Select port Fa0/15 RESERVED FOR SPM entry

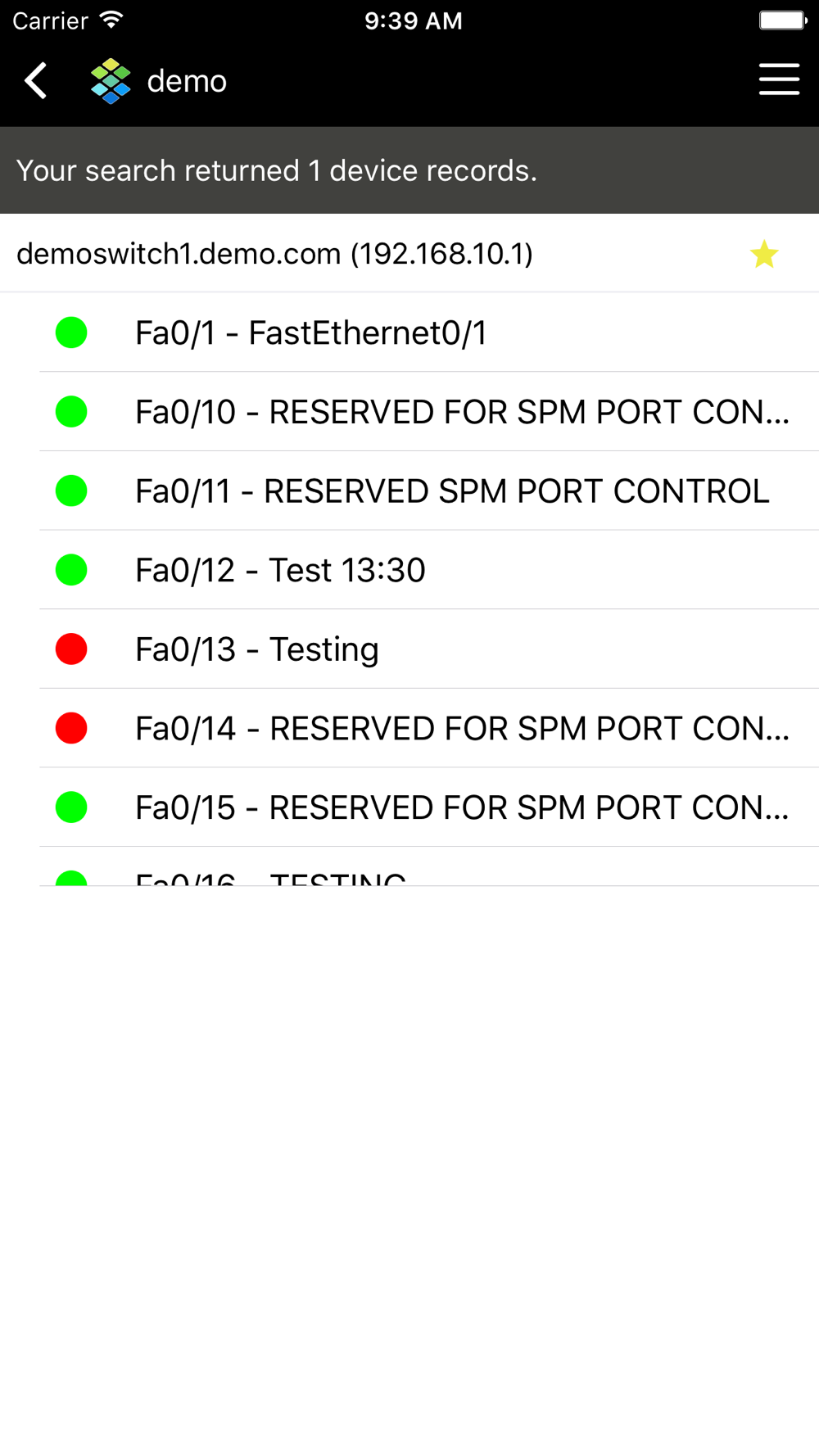point(462,807)
